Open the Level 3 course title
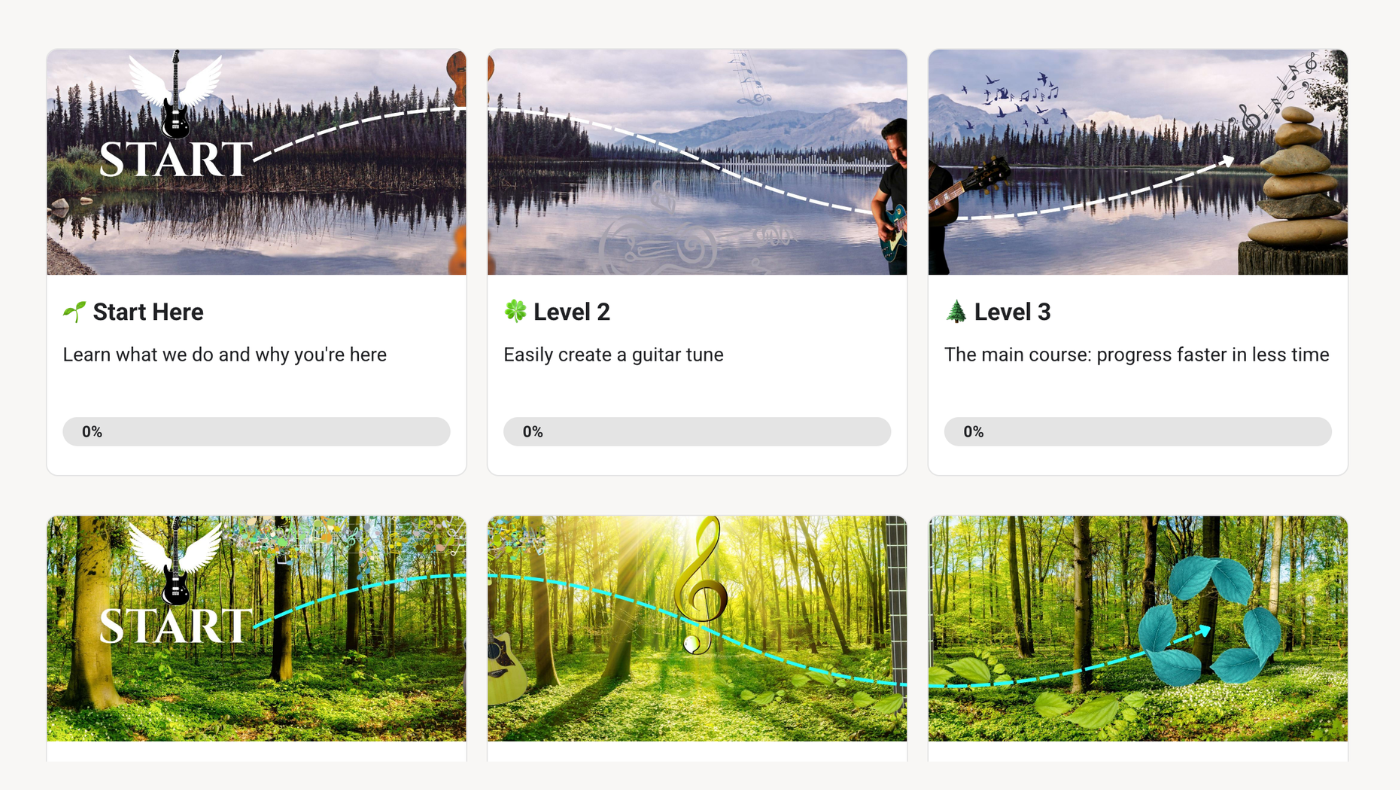The height and width of the screenshot is (790, 1400). coord(1013,312)
